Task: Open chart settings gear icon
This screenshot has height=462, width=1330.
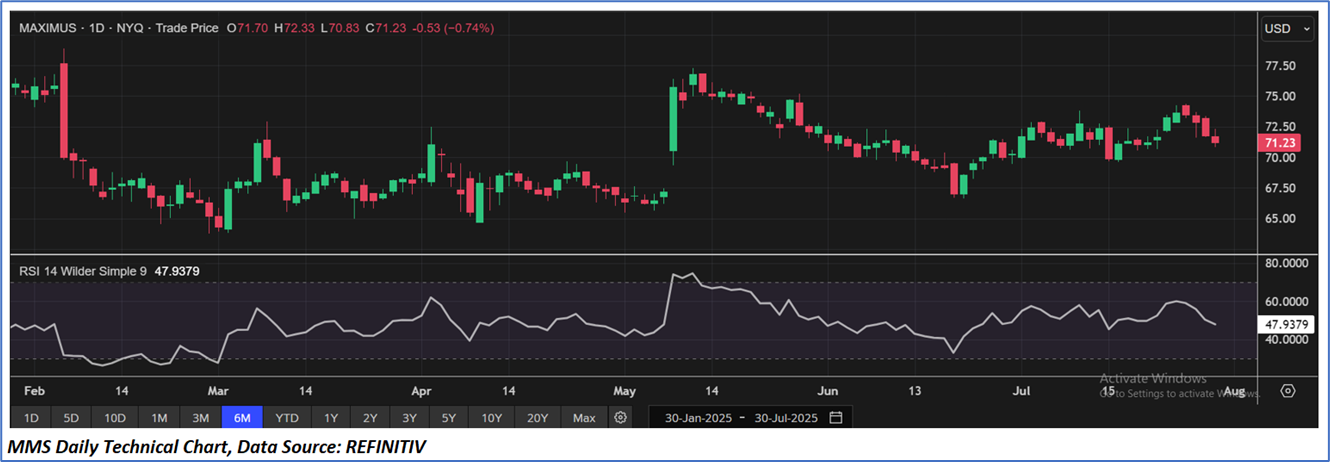Action: click(621, 417)
